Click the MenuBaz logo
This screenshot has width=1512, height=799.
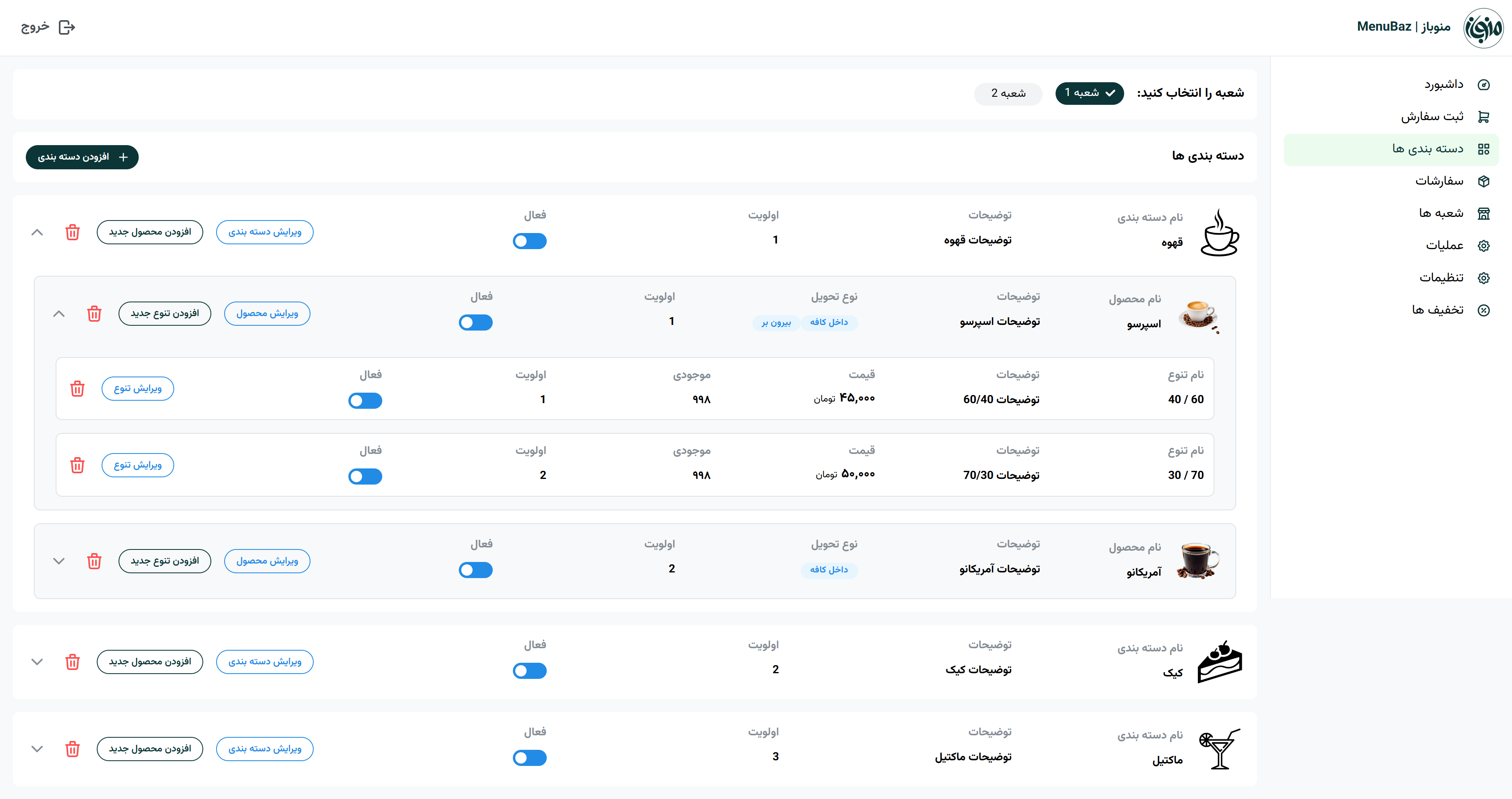[x=1483, y=27]
